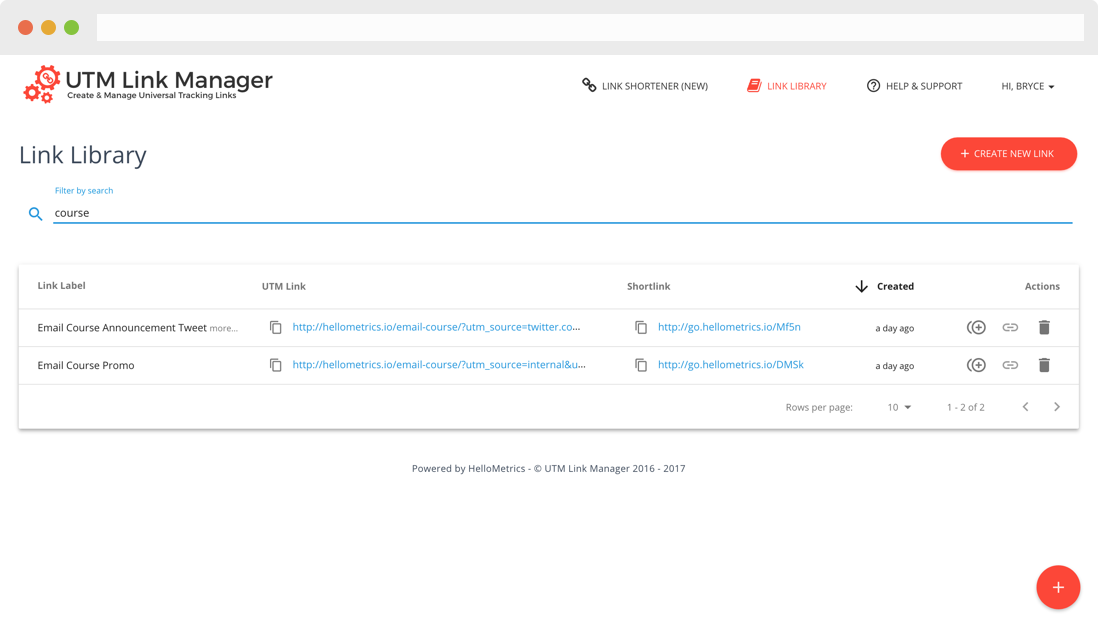The image size is (1098, 629).
Task: Open Rows per page dropdown showing 10
Action: coord(899,407)
